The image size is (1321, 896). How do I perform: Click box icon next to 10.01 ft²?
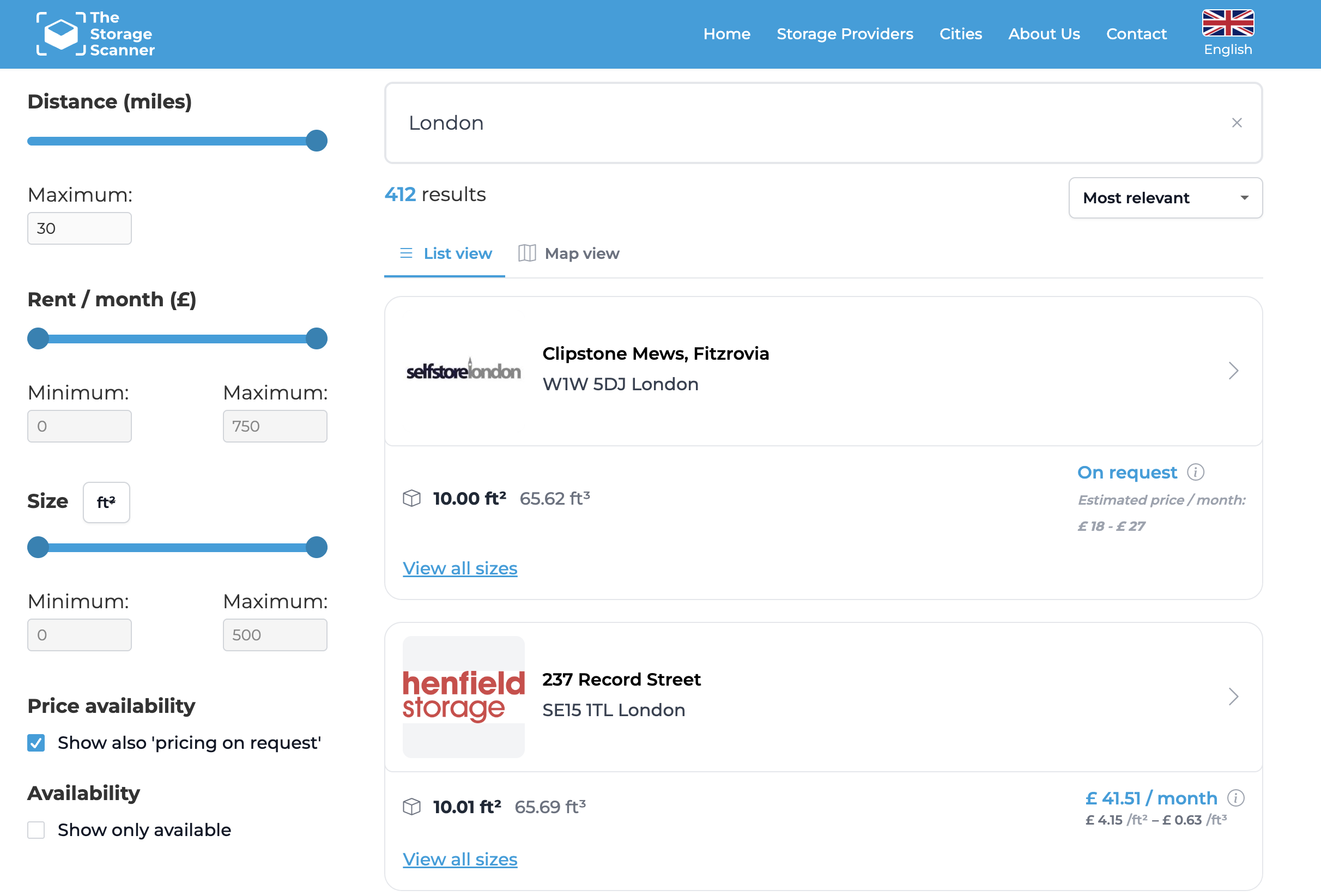(x=411, y=807)
